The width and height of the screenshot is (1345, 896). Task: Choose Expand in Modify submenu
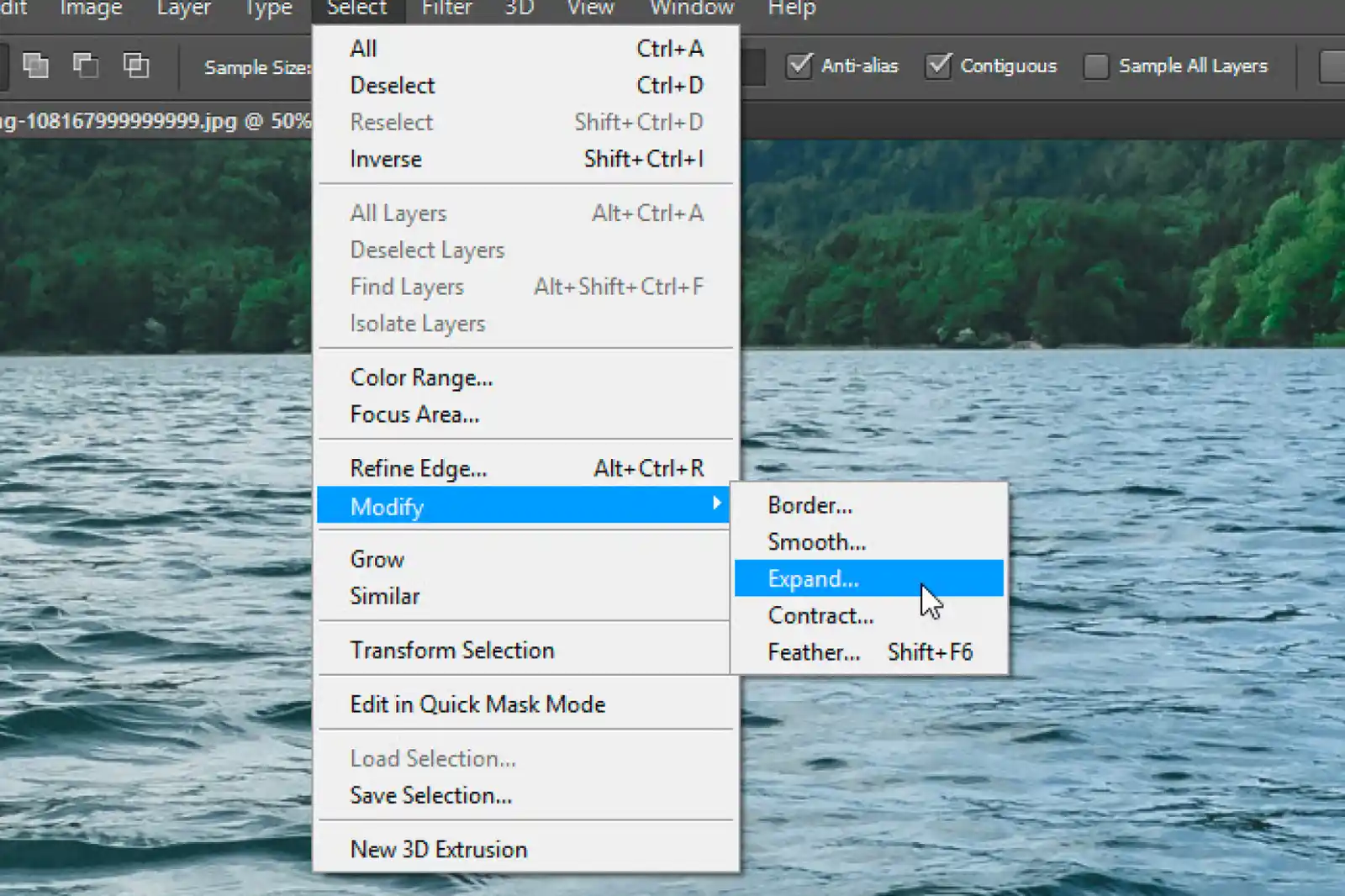[x=869, y=578]
